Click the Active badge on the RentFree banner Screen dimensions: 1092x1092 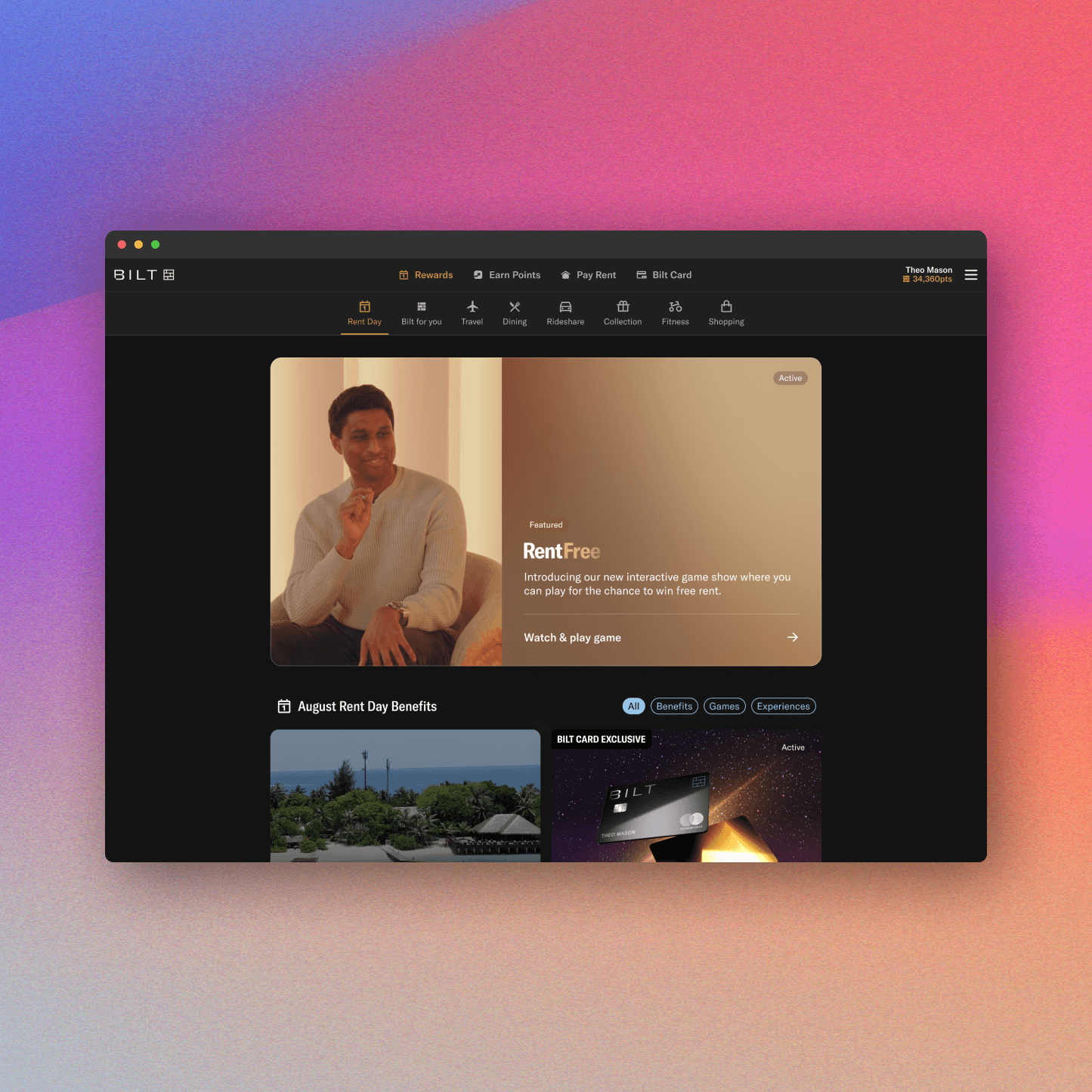(x=790, y=378)
